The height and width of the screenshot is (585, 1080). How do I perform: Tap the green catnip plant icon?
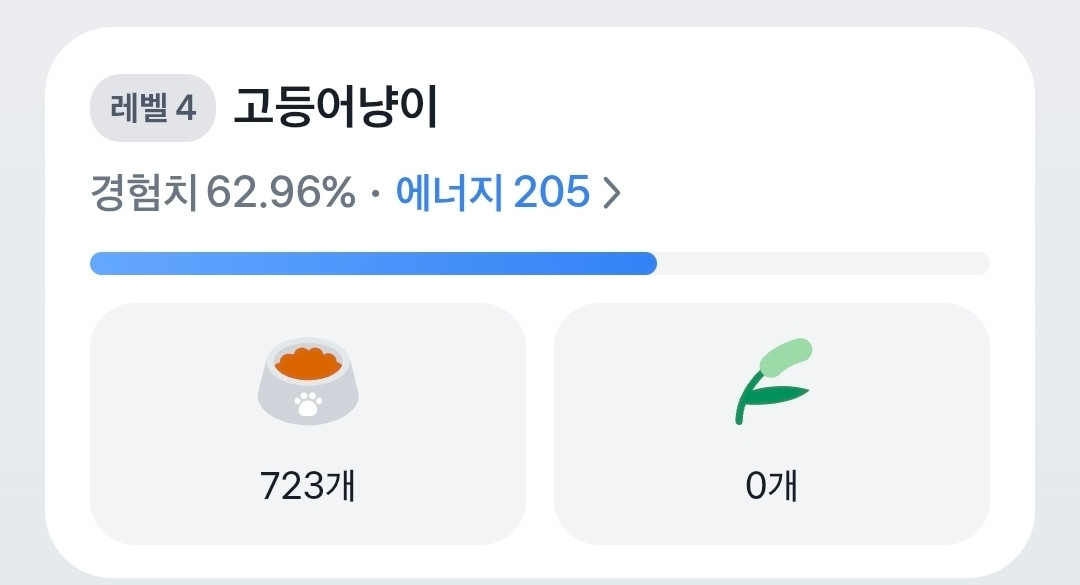[x=772, y=382]
